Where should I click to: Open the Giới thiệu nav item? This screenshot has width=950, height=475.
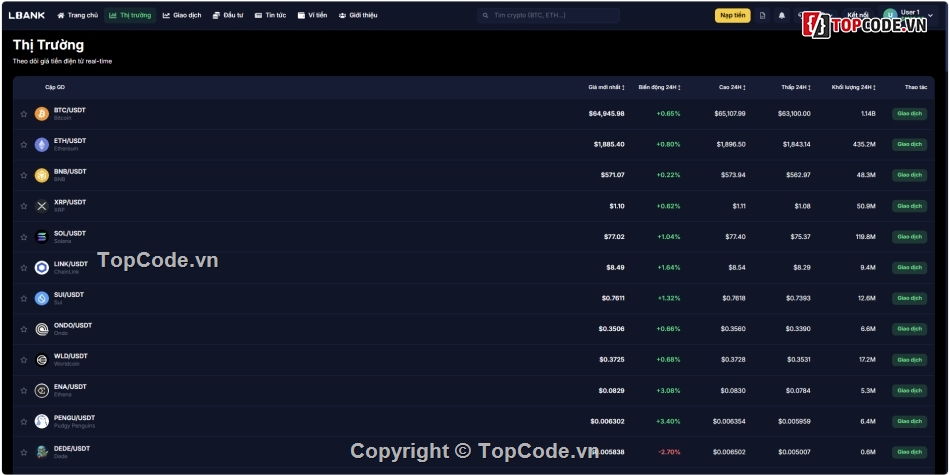coord(358,16)
